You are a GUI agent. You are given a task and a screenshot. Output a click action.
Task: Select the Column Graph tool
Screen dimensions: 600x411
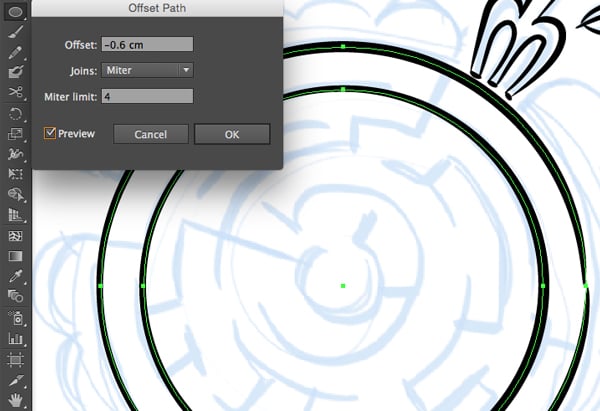[x=15, y=338]
